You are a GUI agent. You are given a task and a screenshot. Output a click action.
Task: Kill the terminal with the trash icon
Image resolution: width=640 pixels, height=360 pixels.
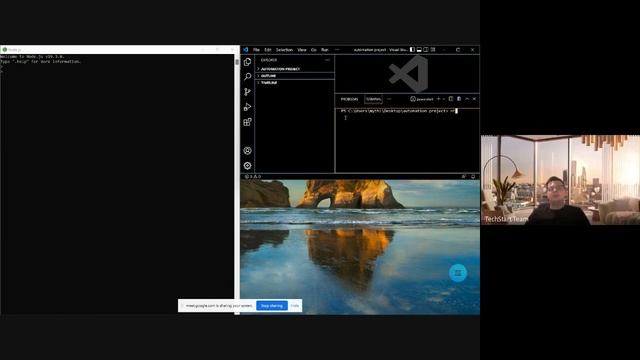click(459, 99)
